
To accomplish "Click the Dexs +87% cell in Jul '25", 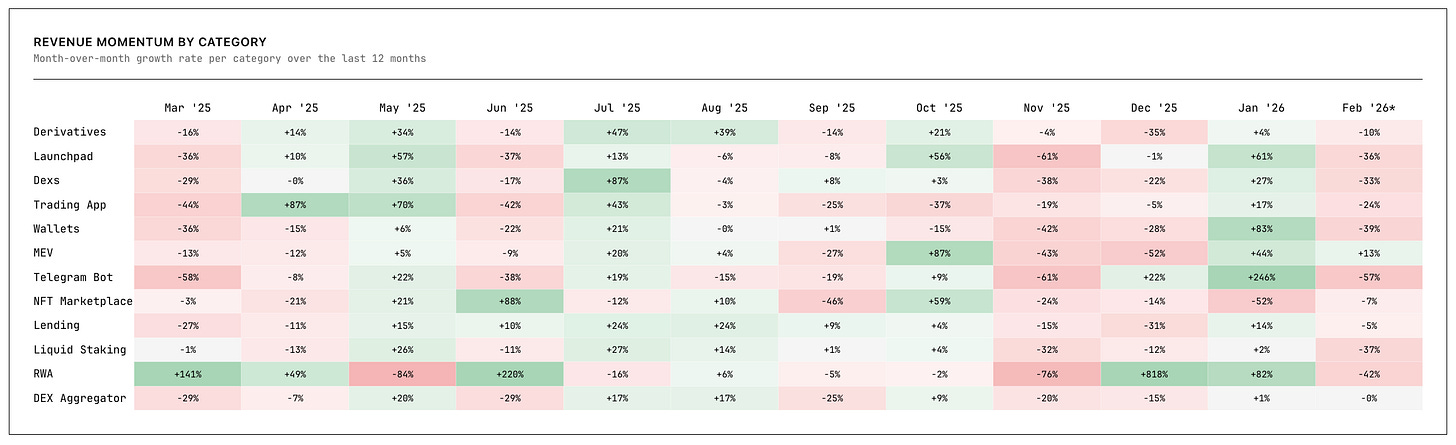I will 617,180.
